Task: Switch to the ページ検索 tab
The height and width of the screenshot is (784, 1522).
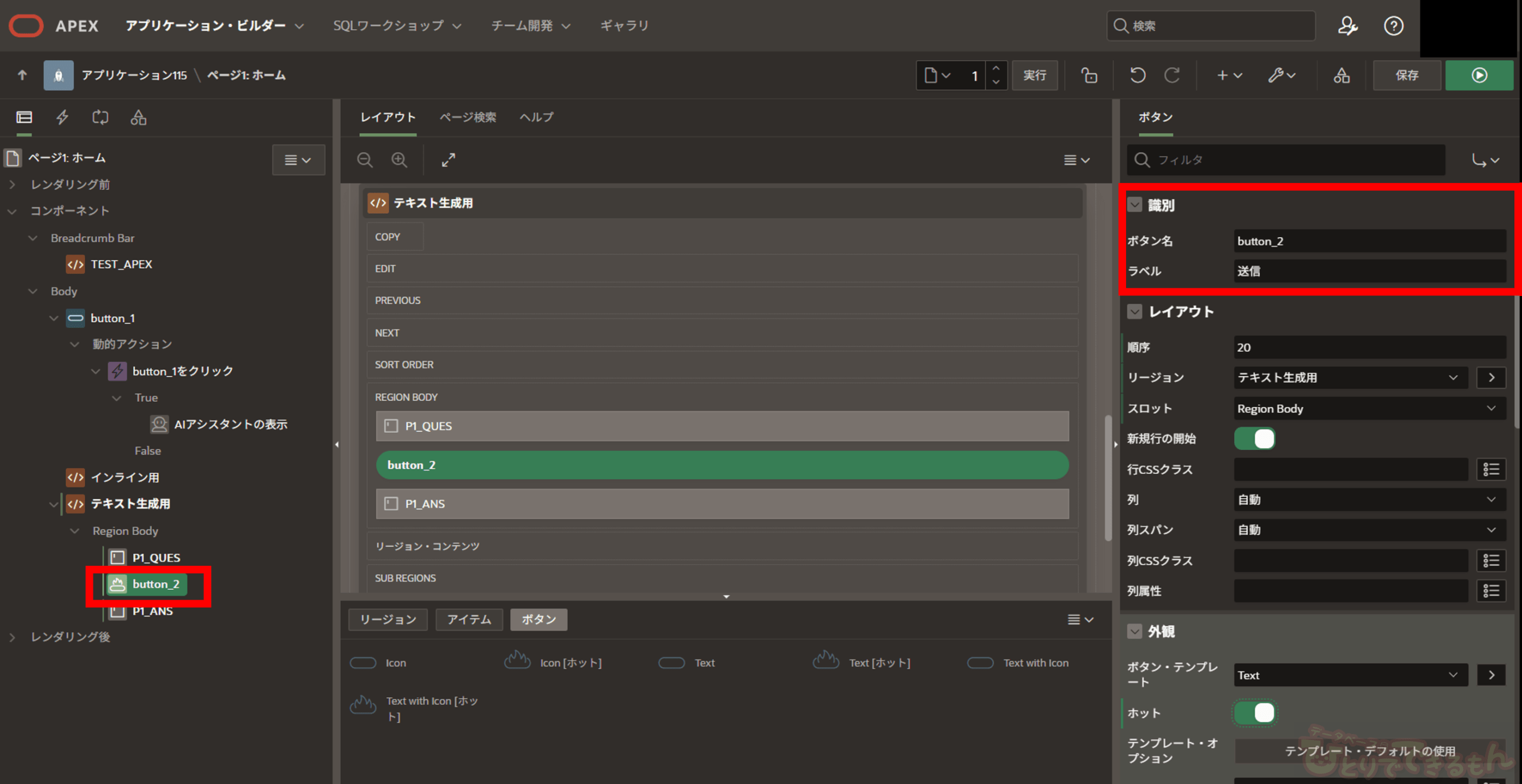Action: click(467, 117)
